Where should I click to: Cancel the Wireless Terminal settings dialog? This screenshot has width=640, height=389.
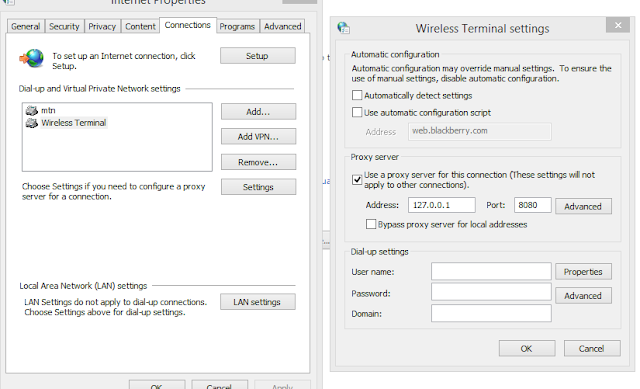(x=592, y=349)
